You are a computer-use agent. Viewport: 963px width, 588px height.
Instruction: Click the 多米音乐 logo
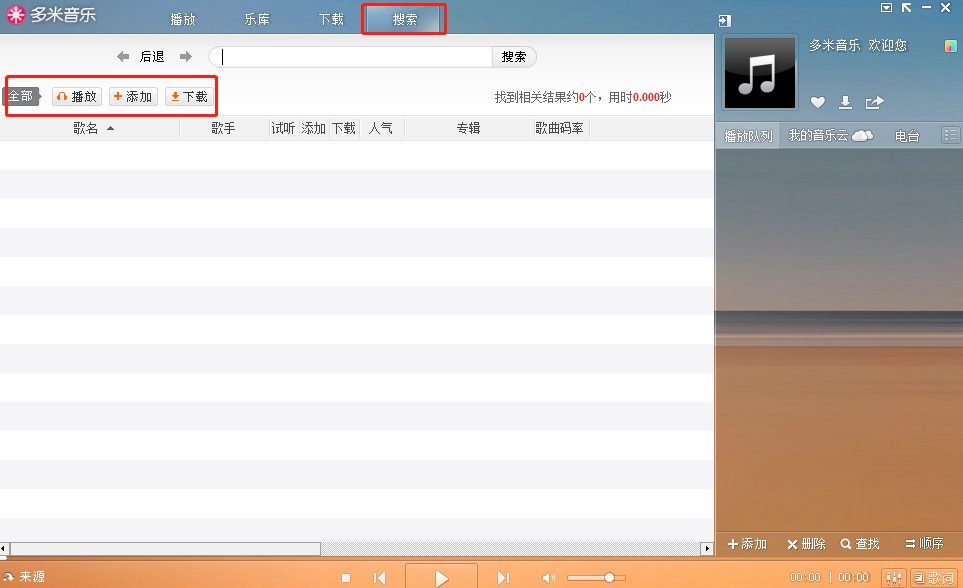click(51, 15)
